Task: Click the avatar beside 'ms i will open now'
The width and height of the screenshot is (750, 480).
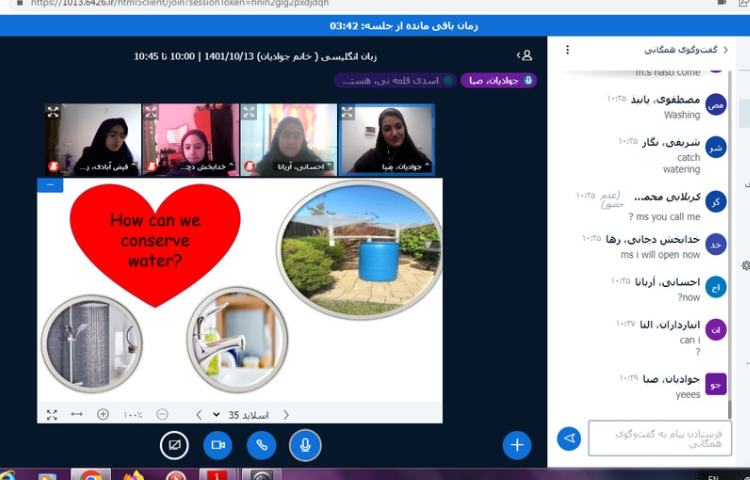Action: (716, 244)
